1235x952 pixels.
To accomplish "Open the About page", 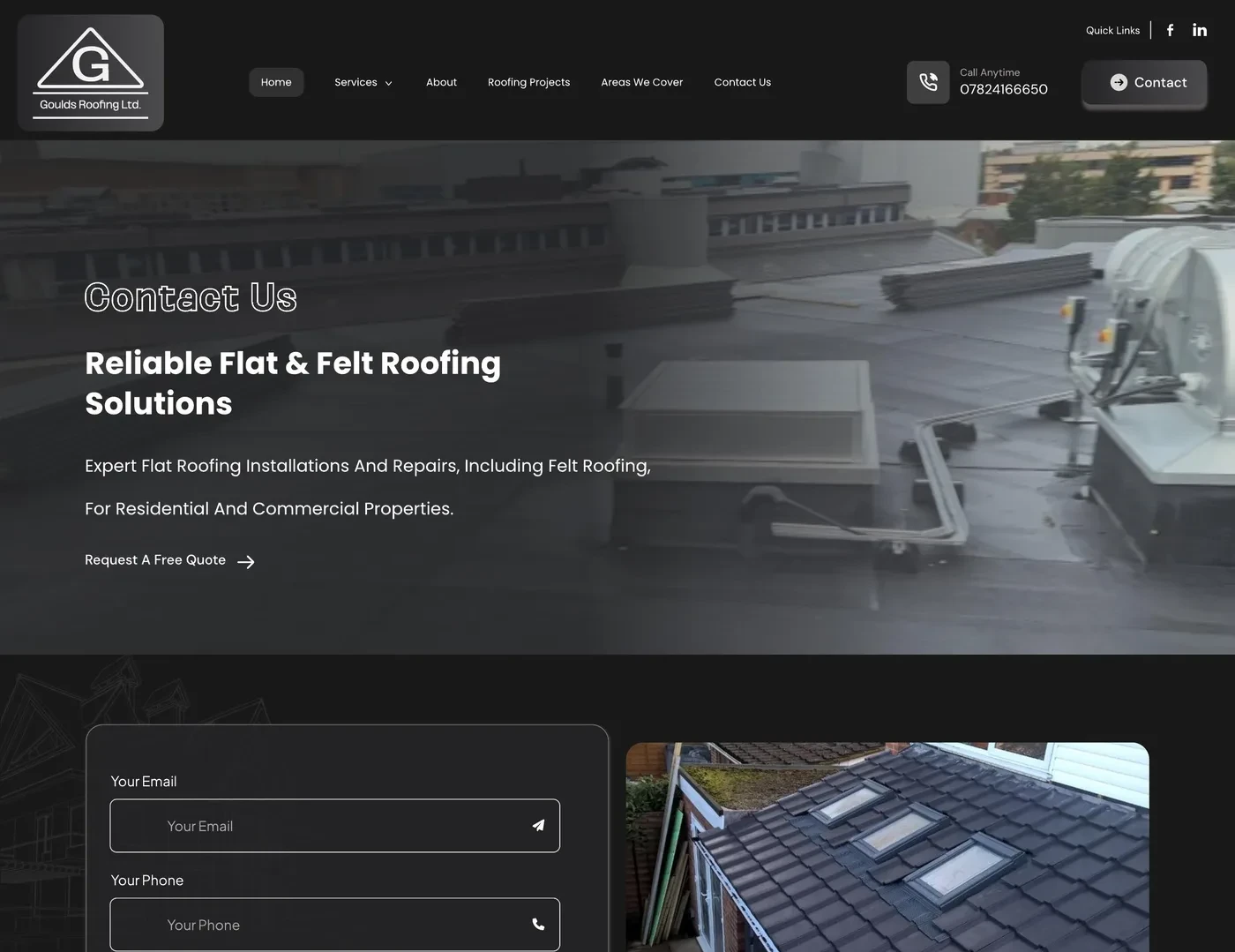I will point(441,82).
